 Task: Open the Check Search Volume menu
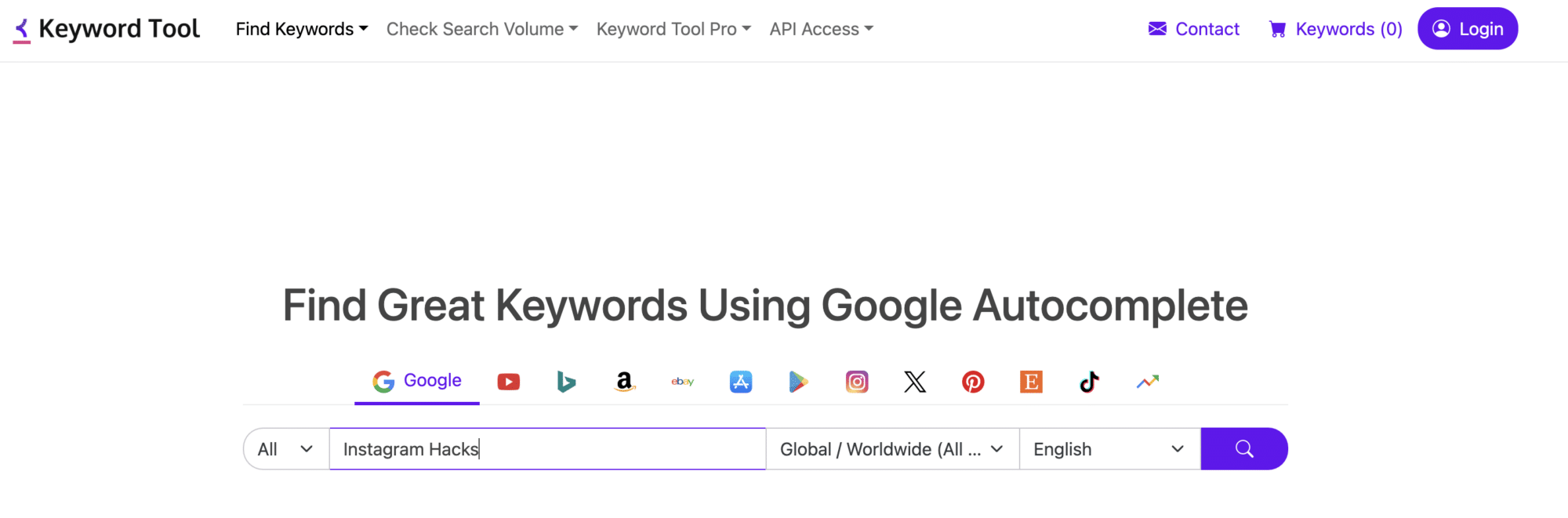482,29
